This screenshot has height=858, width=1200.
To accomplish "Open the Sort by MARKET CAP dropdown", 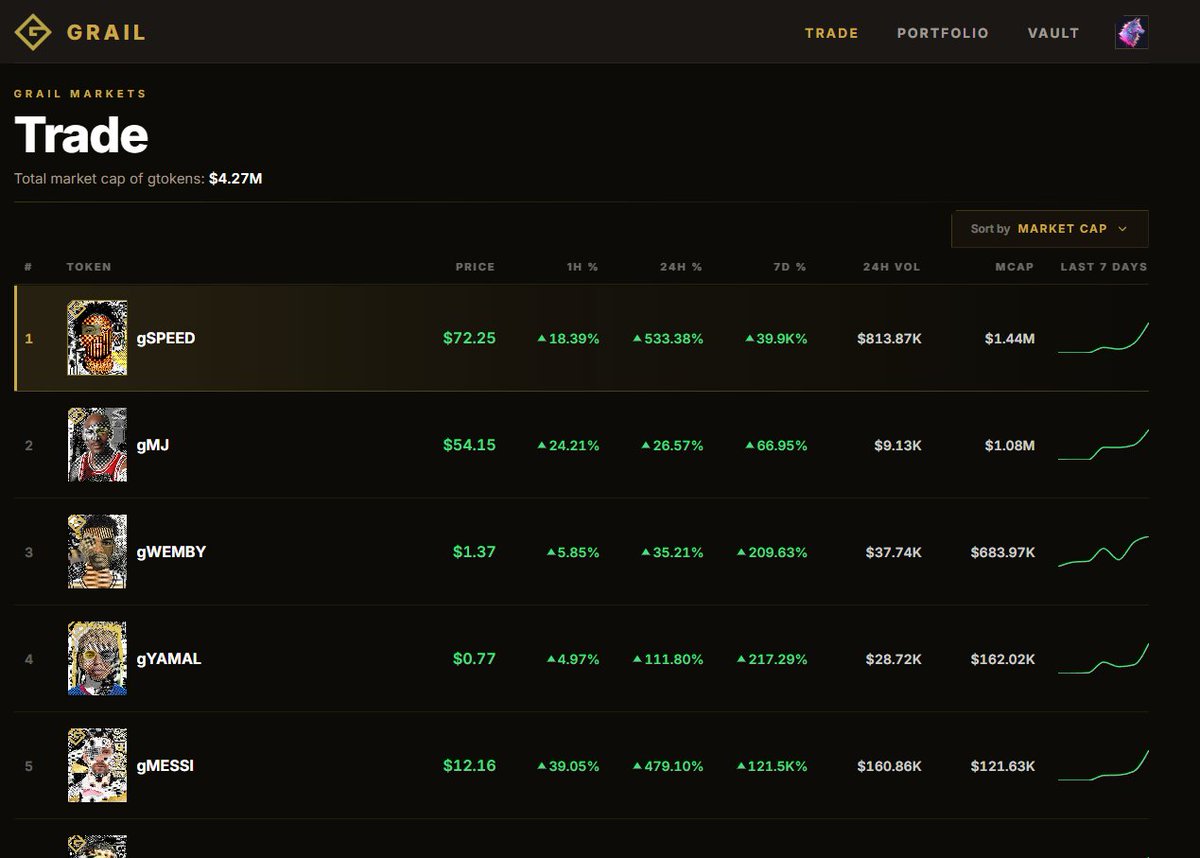I will pos(1050,229).
